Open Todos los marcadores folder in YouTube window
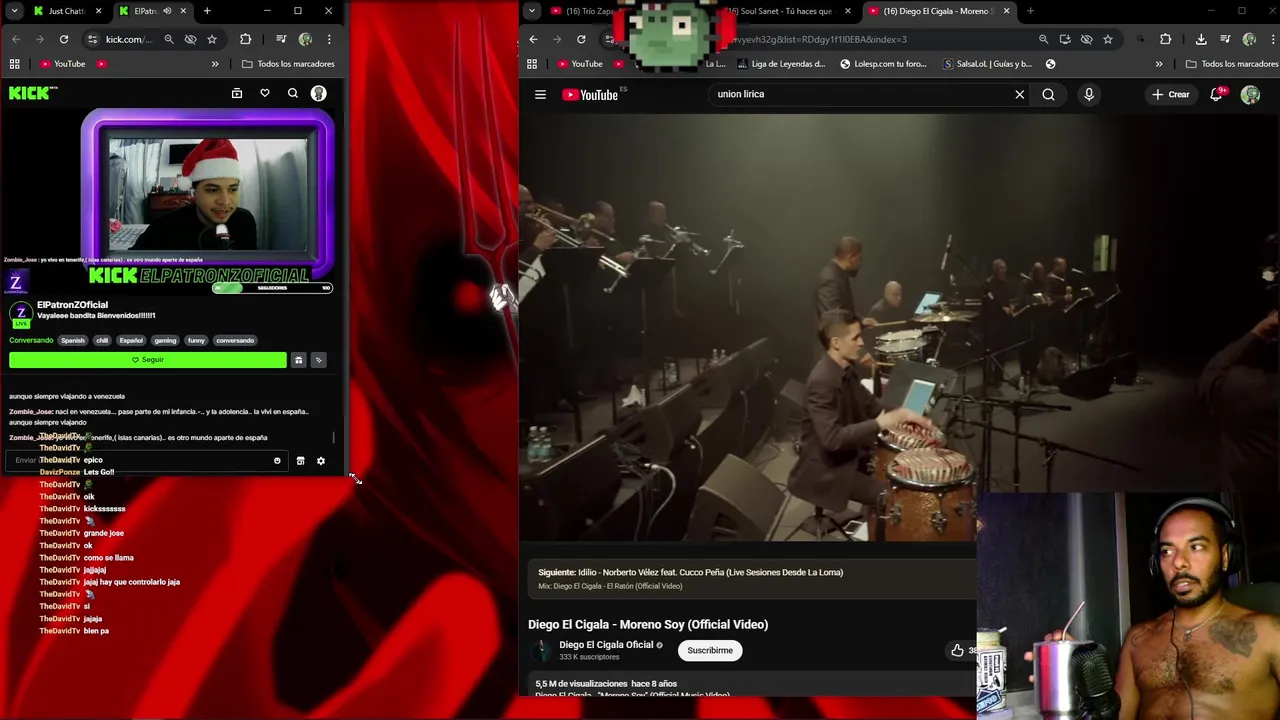 click(1232, 64)
